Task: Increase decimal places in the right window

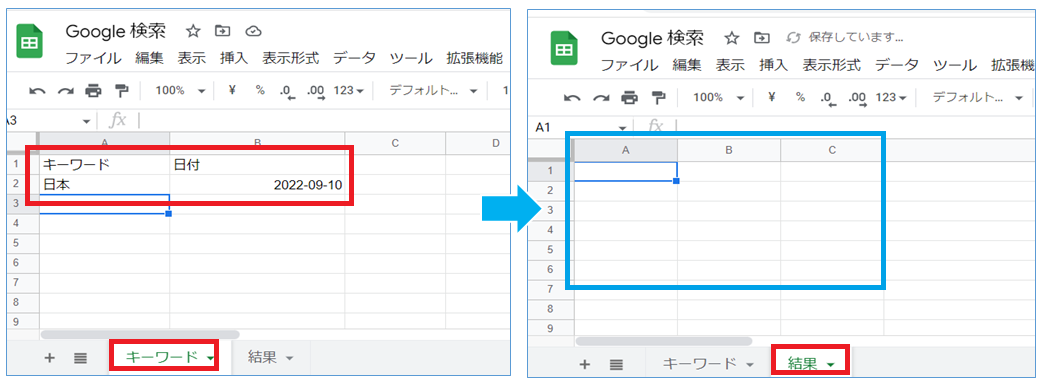Action: click(x=857, y=98)
